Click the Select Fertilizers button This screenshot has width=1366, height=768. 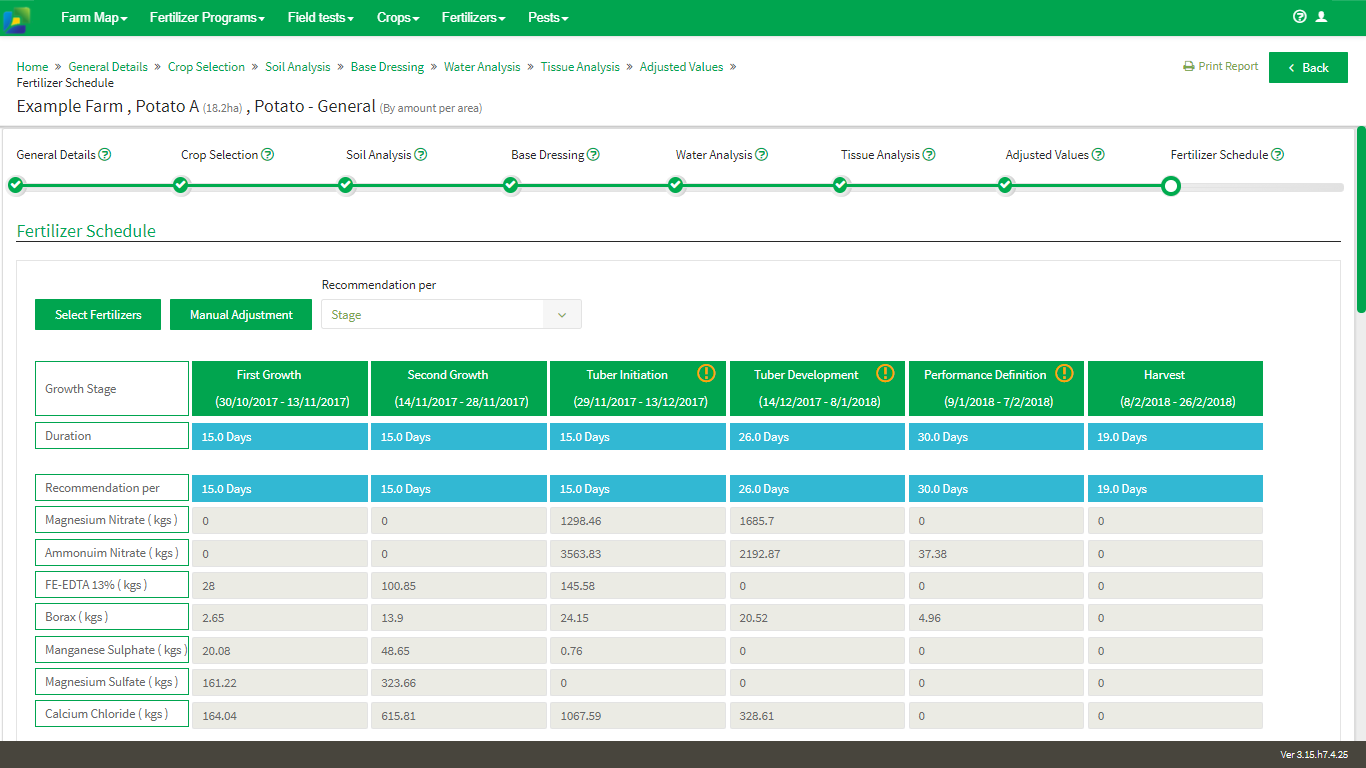[x=98, y=315]
